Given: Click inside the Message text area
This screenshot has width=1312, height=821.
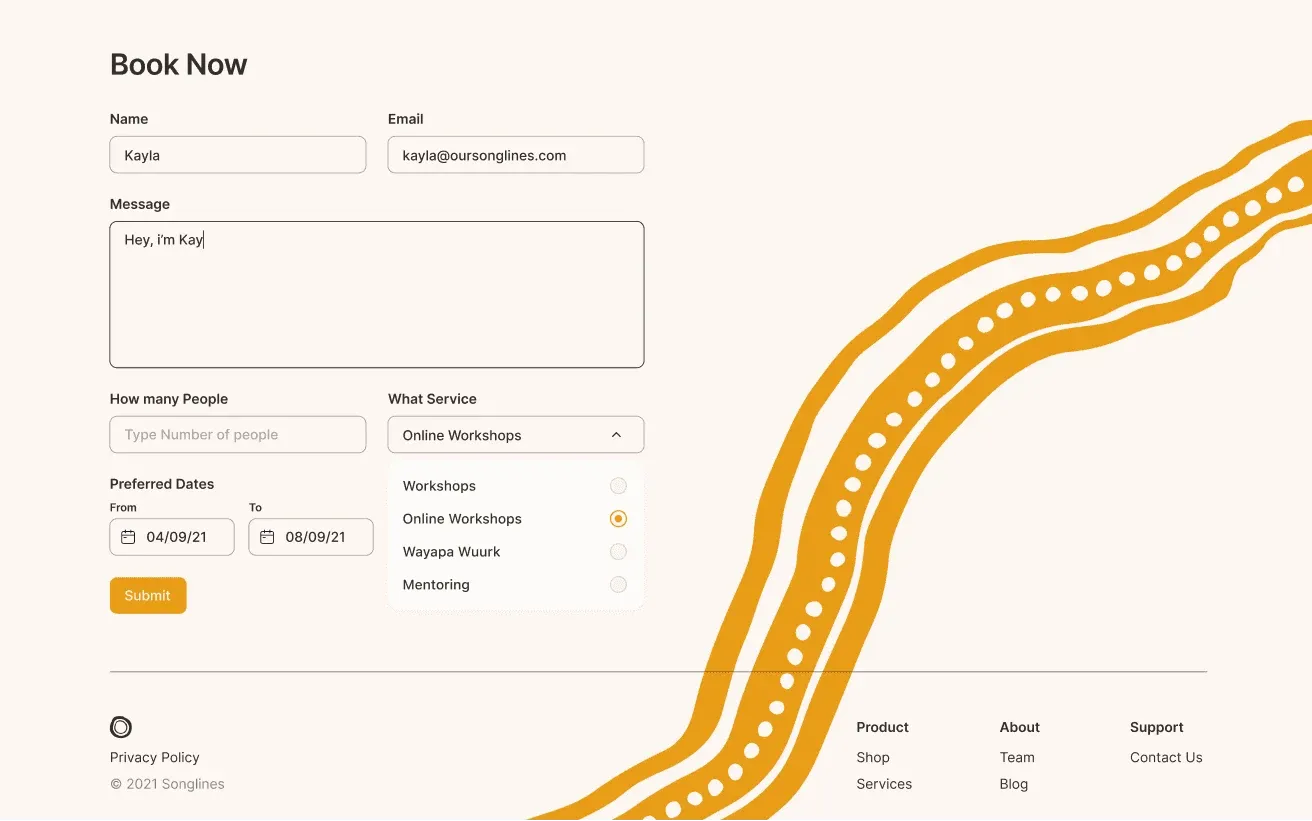Looking at the screenshot, I should (377, 295).
